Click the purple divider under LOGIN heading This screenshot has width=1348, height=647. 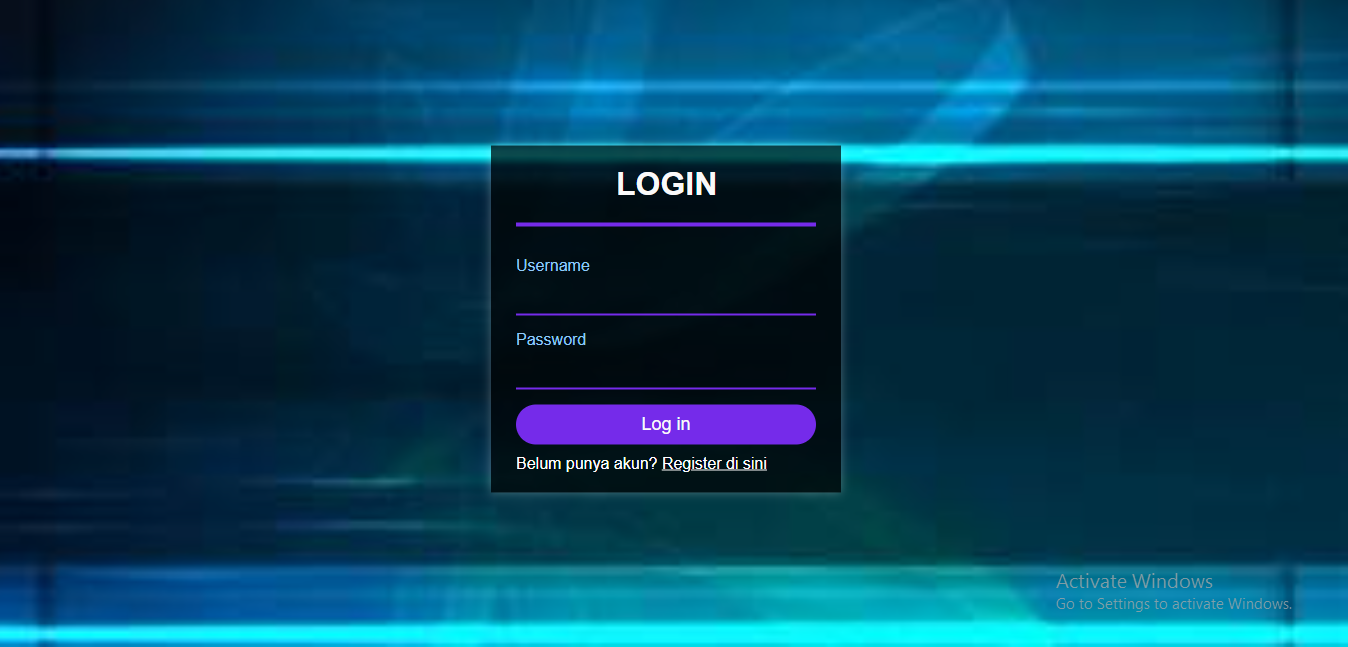click(666, 224)
